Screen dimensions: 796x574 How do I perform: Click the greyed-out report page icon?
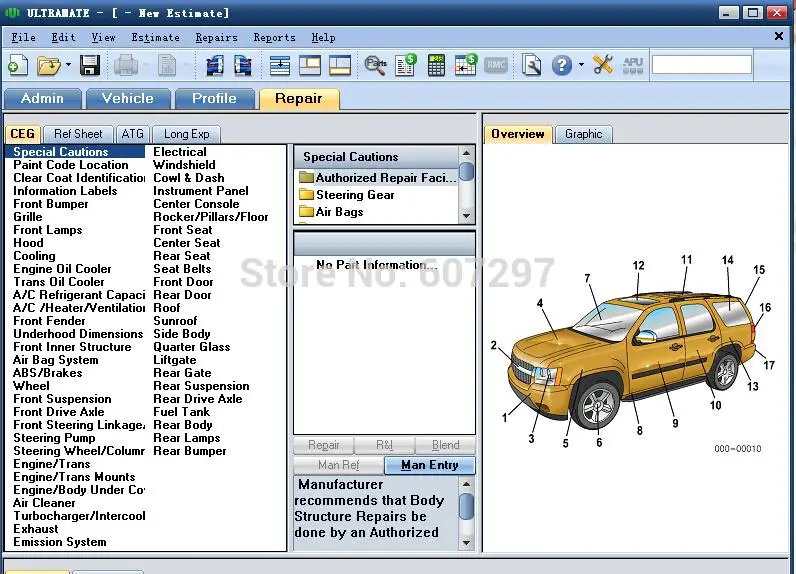click(x=167, y=65)
